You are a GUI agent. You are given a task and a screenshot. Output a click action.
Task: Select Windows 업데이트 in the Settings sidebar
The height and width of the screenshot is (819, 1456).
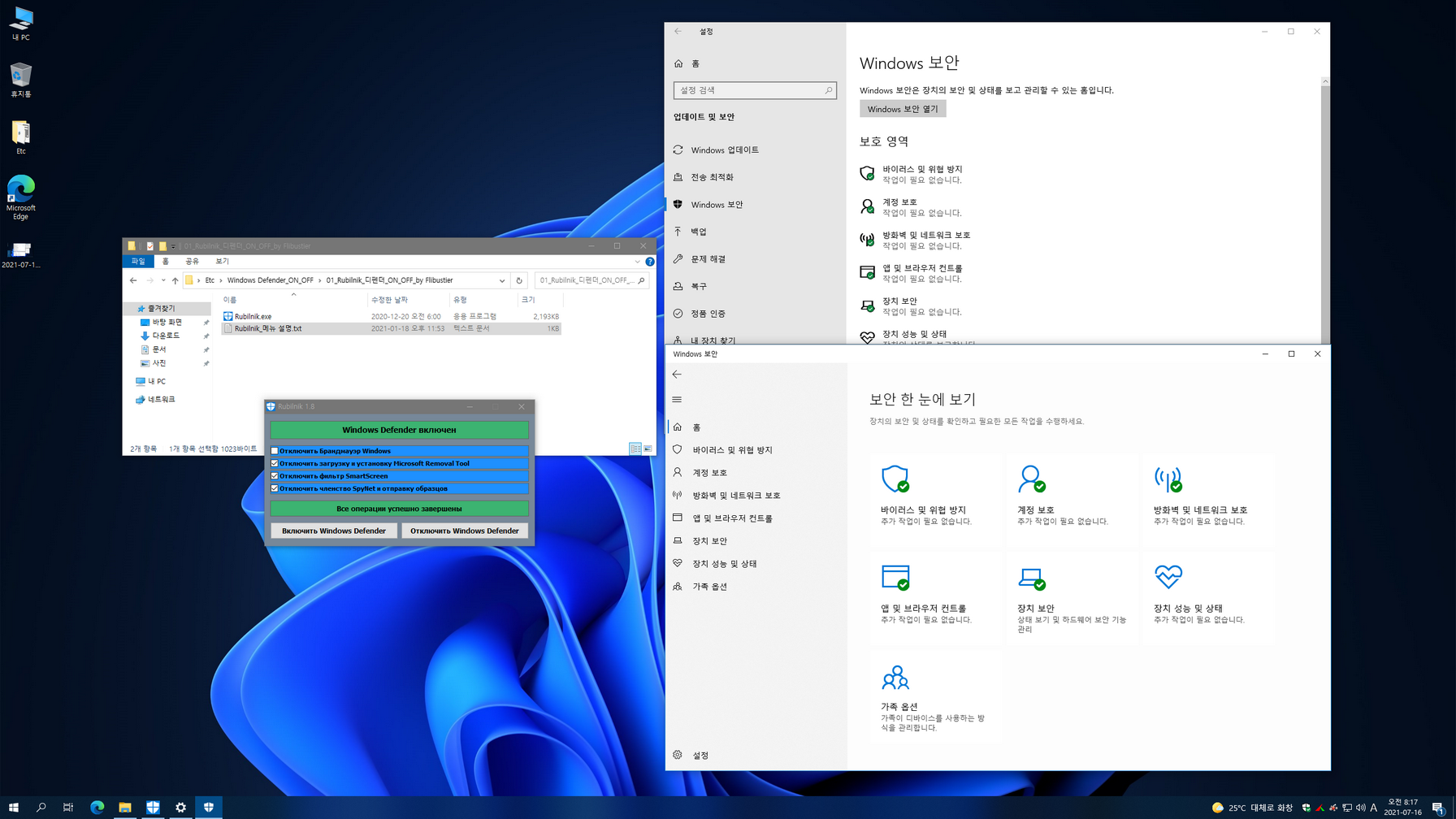[x=756, y=150]
